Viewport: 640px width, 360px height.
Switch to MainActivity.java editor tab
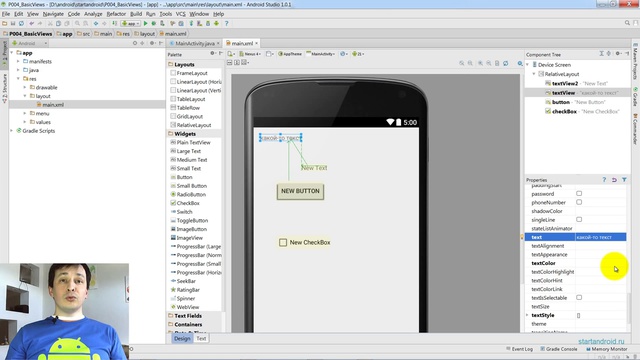194,43
